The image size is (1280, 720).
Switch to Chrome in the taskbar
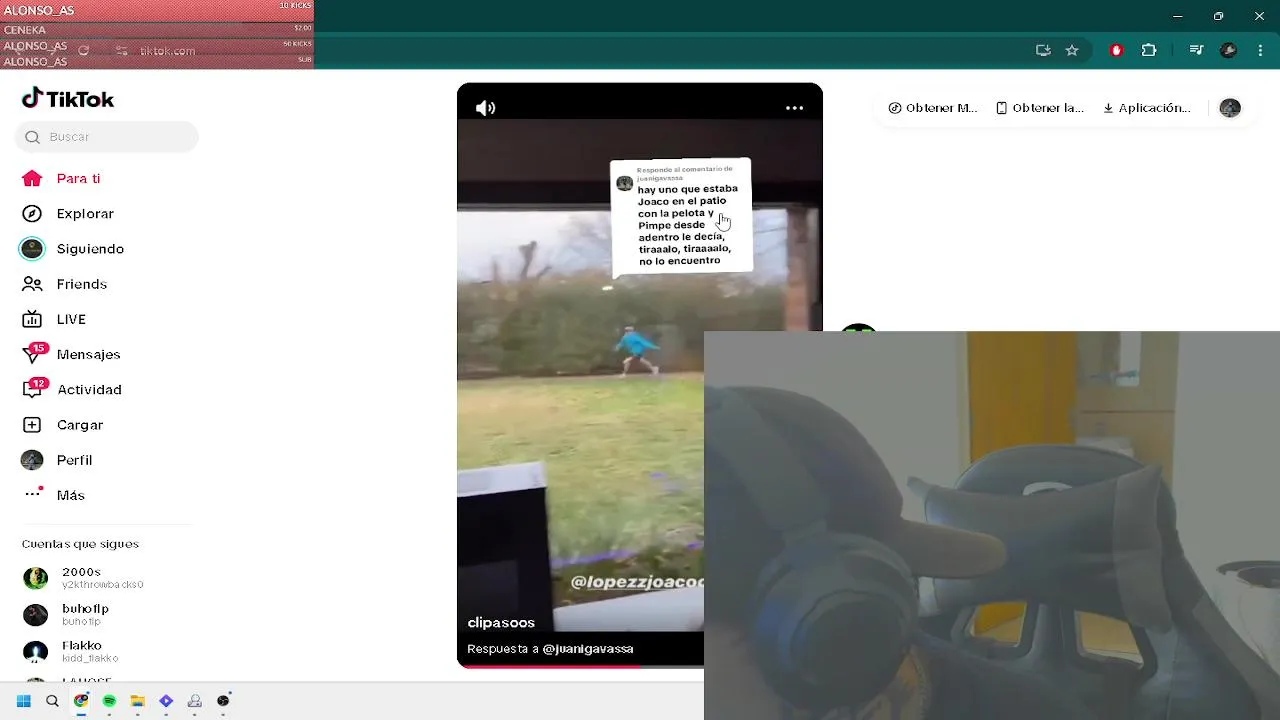[81, 701]
